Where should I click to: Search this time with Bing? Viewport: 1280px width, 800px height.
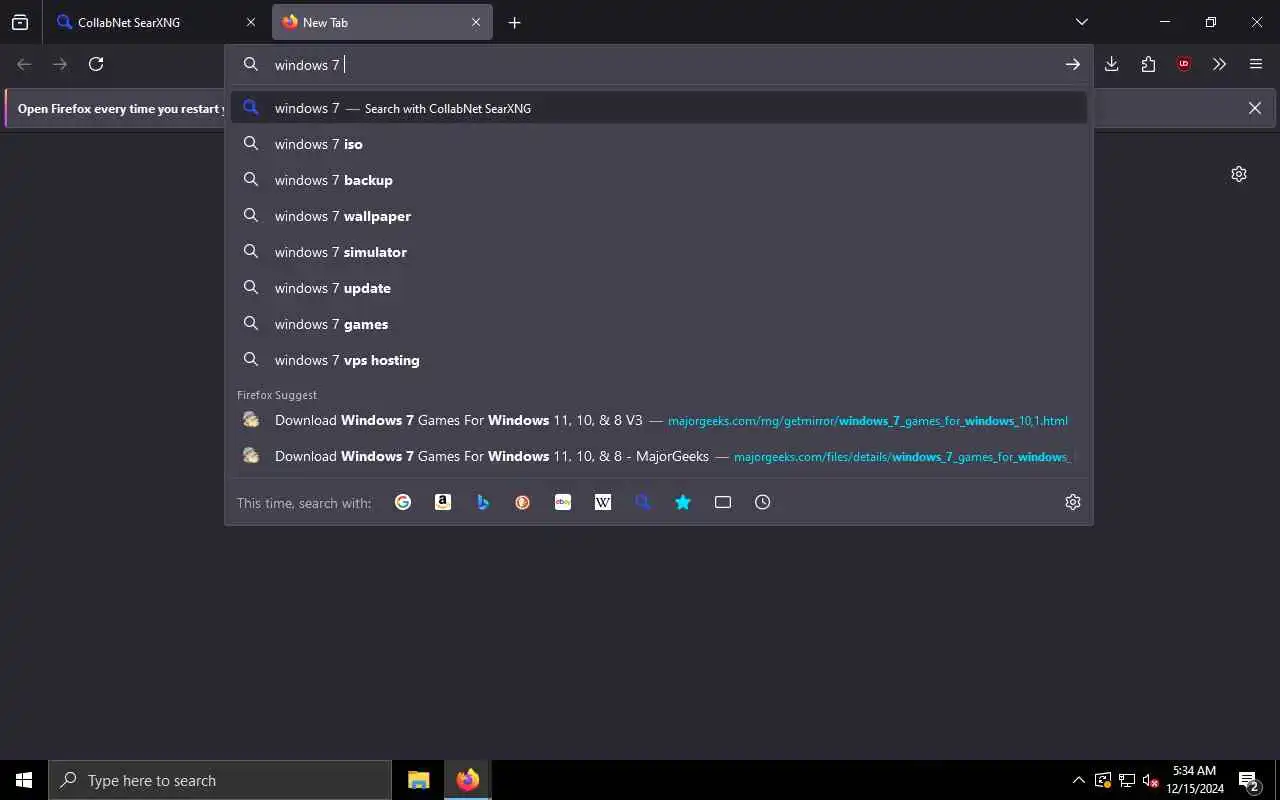483,502
